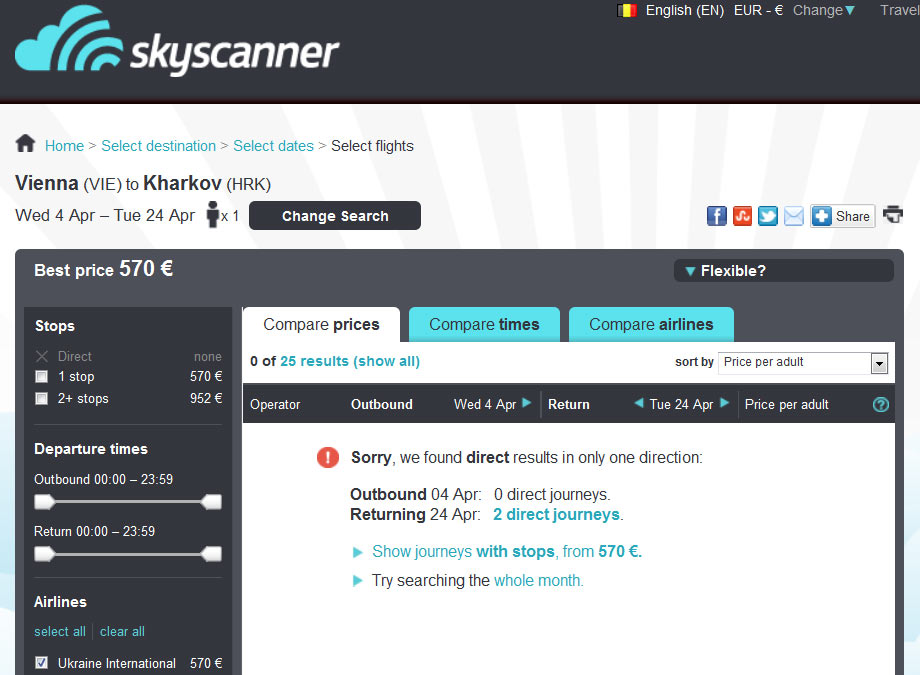Expand the Flexible? options
Image resolution: width=920 pixels, height=675 pixels.
pyautogui.click(x=783, y=271)
